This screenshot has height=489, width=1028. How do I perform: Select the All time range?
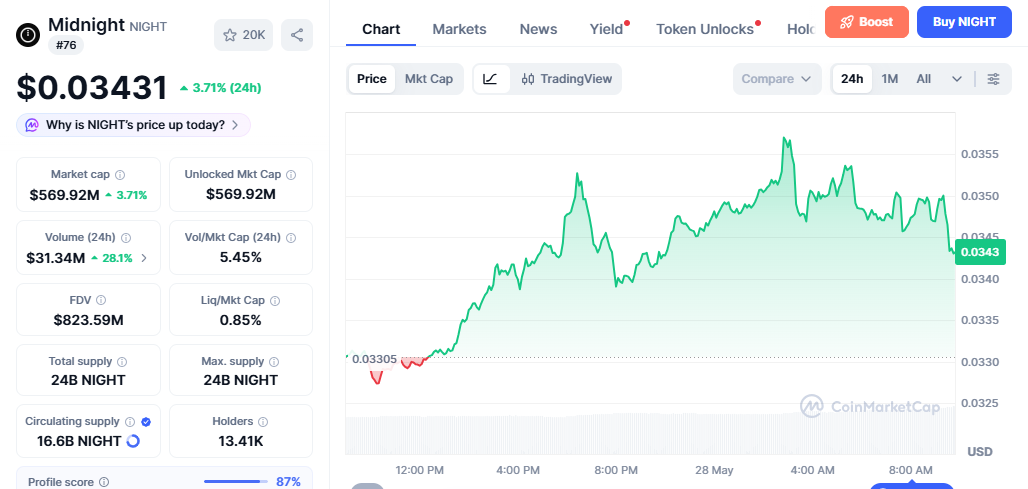(x=924, y=79)
